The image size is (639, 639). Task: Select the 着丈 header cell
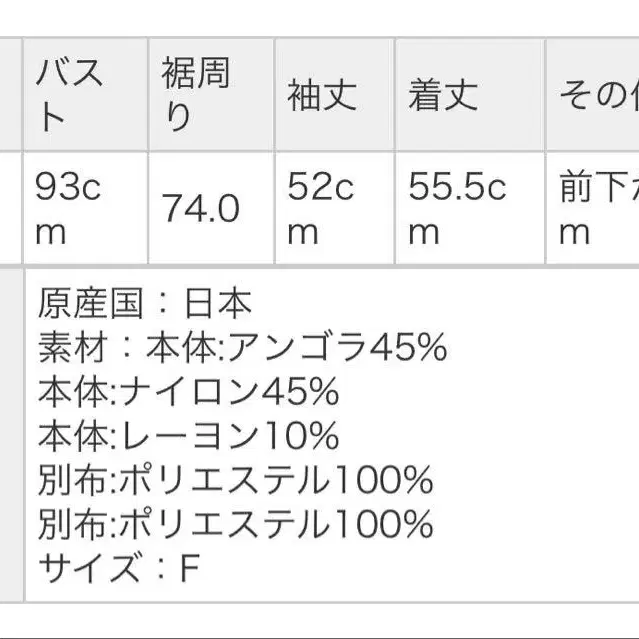468,95
